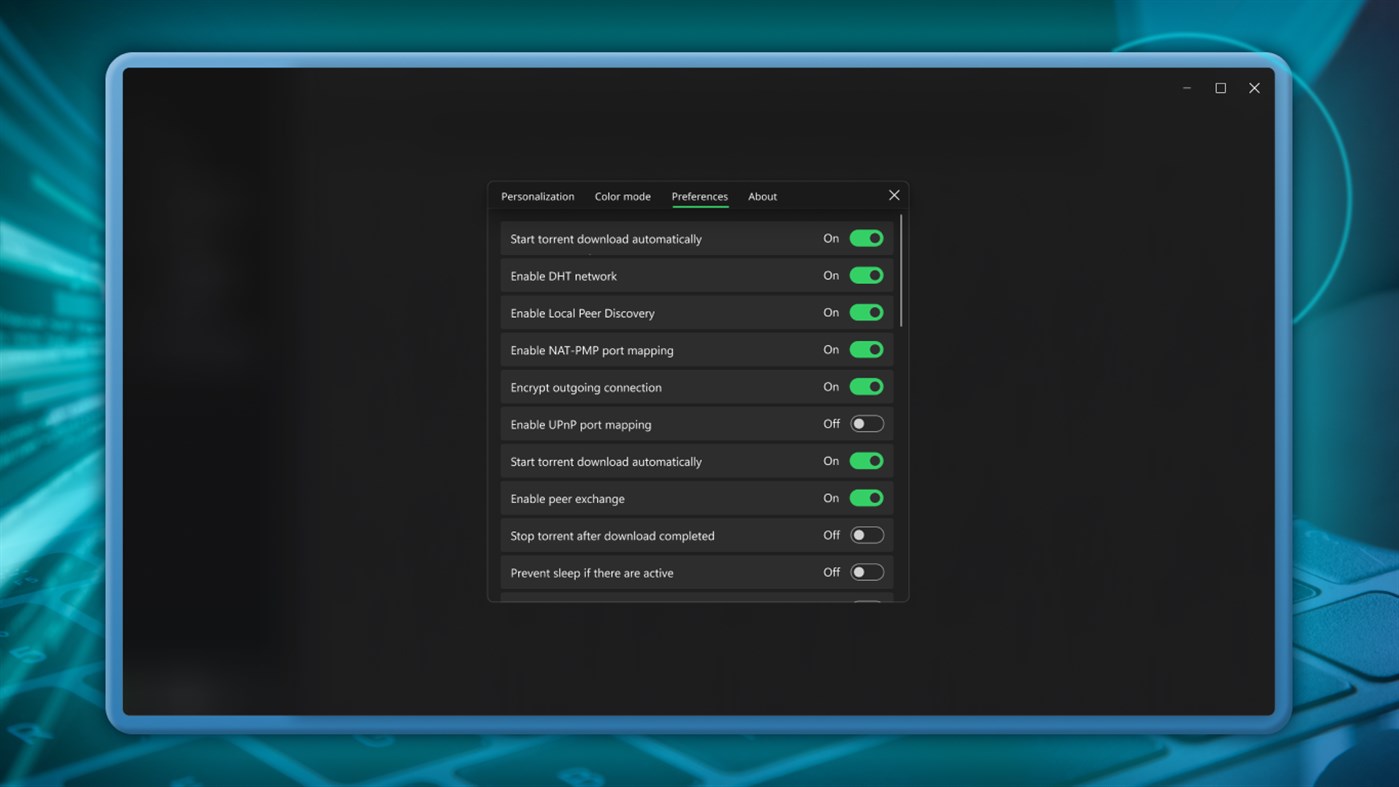Select the Preferences tab
Viewport: 1399px width, 787px height.
tap(699, 196)
